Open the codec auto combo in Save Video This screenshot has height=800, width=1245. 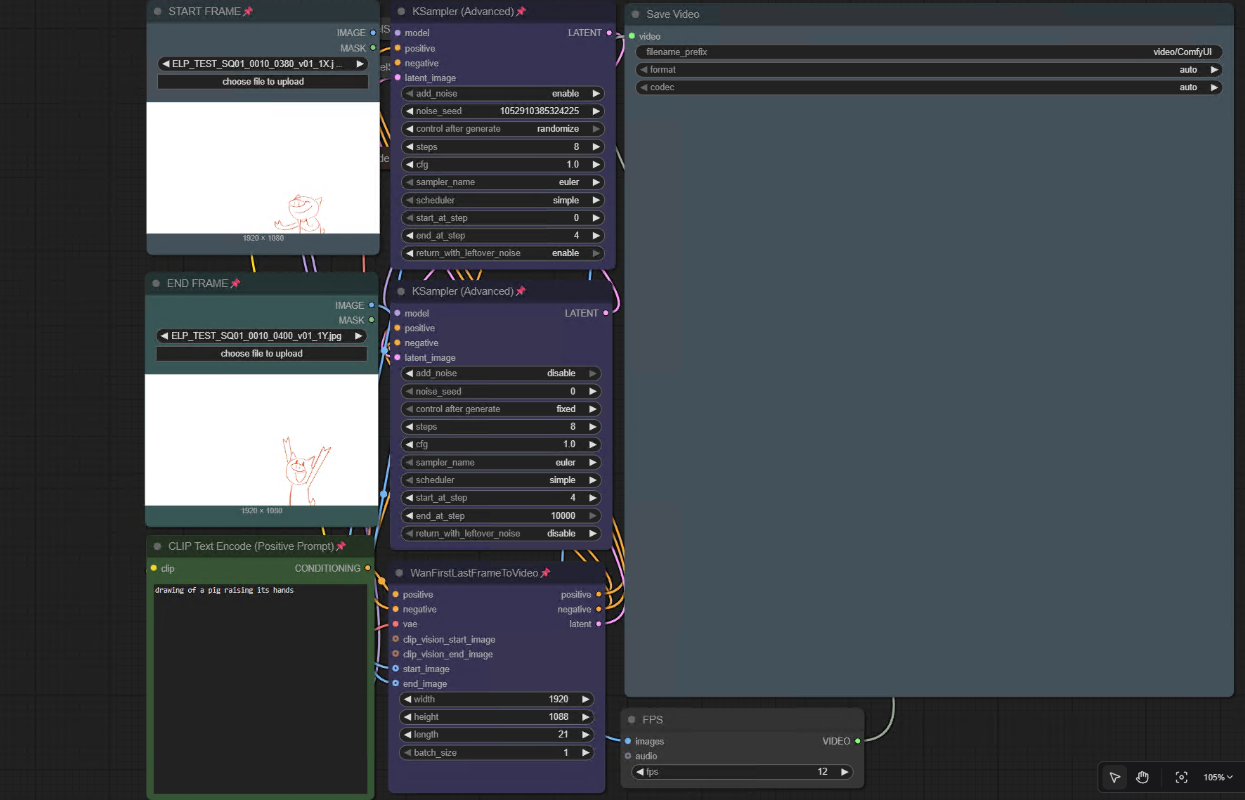click(929, 87)
